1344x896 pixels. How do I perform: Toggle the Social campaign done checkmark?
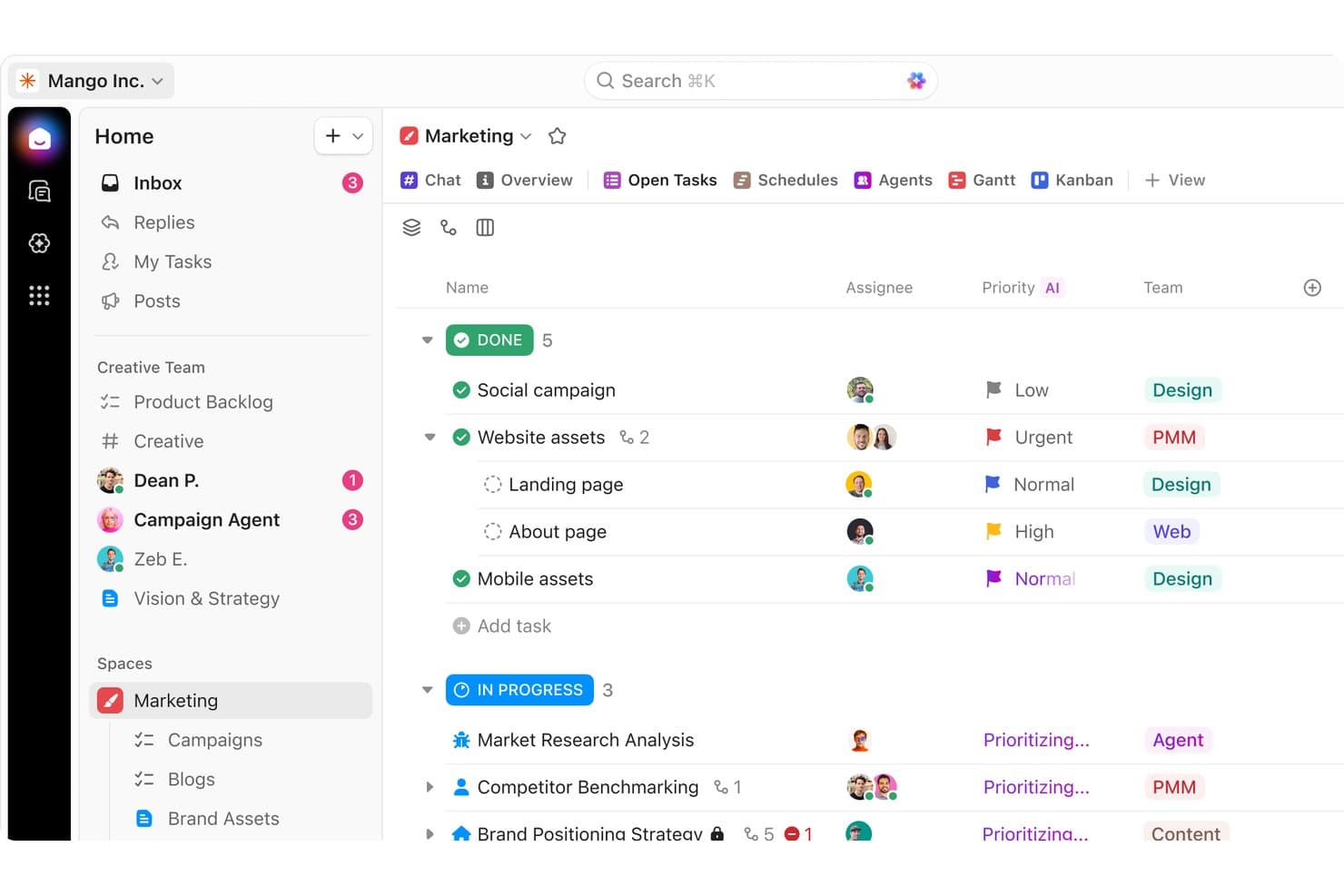point(461,390)
